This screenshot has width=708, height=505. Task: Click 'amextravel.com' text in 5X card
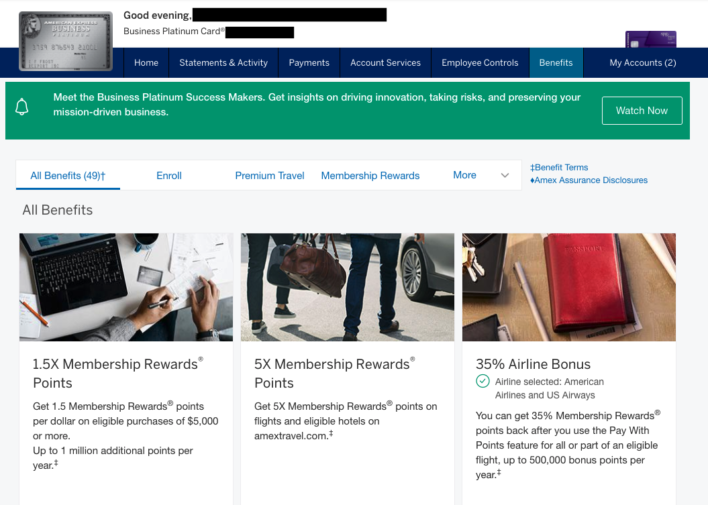tap(291, 436)
